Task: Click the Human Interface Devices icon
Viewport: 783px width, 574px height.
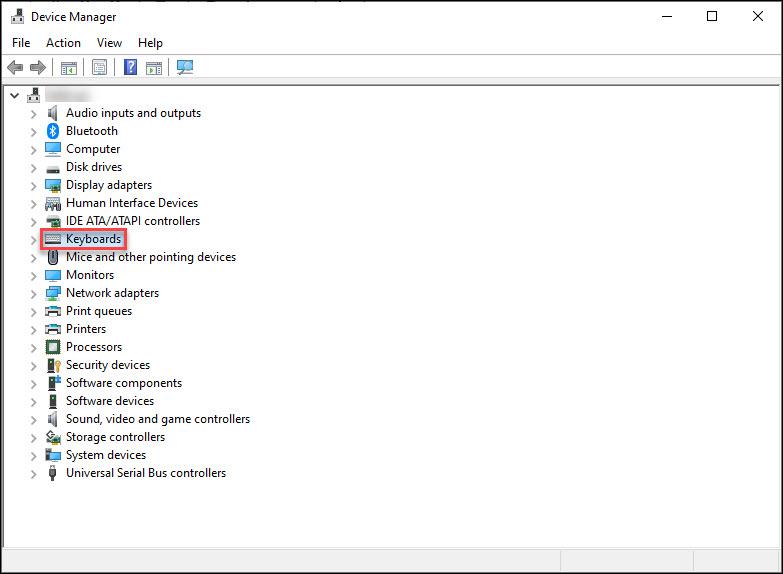Action: 53,203
